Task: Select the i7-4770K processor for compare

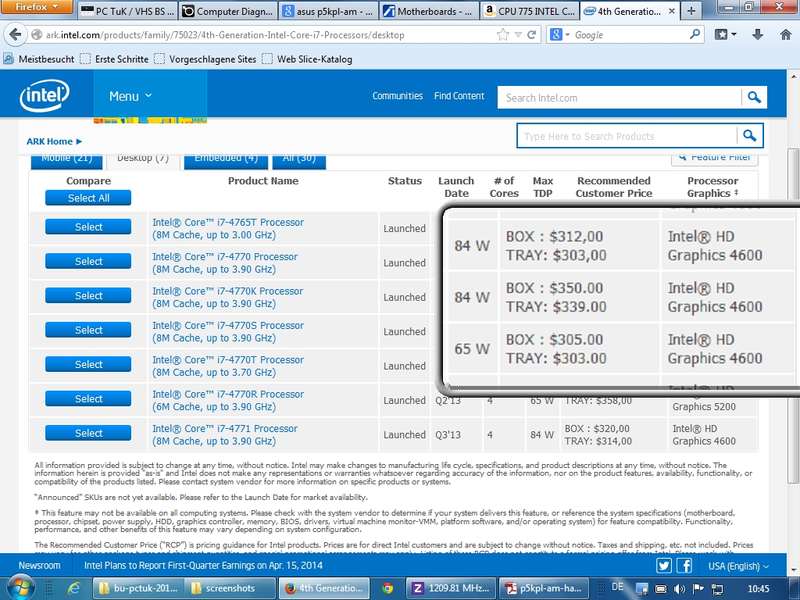Action: pyautogui.click(x=88, y=295)
